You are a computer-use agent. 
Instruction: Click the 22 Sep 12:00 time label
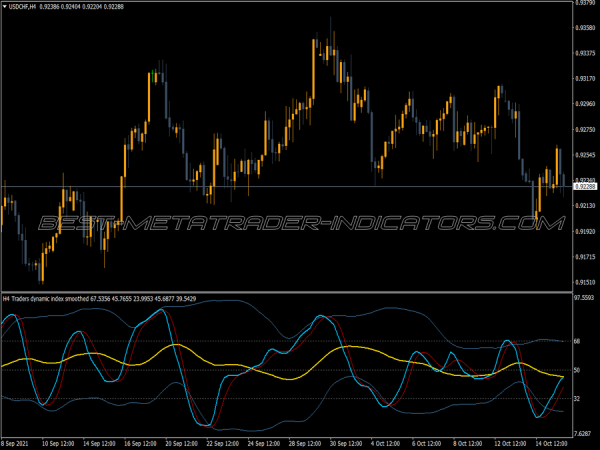click(223, 444)
